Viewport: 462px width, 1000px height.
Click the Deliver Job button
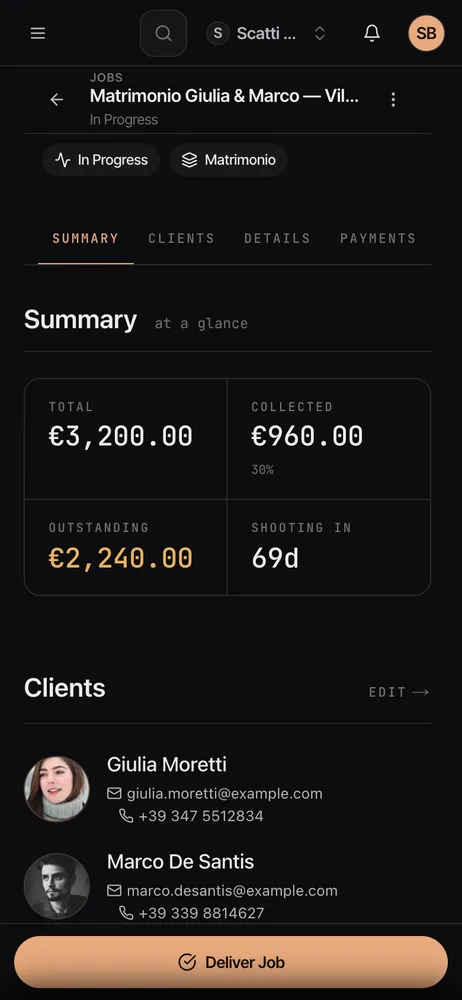click(231, 962)
